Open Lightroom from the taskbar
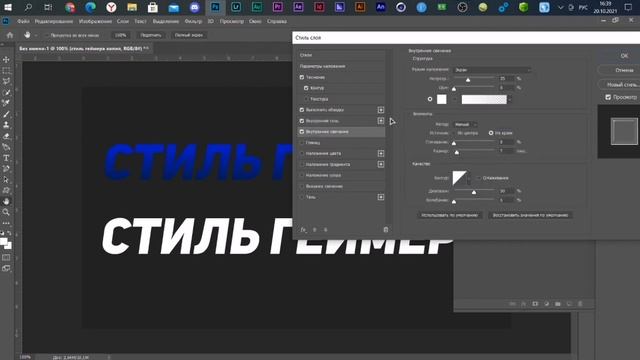Image resolution: width=640 pixels, height=360 pixels. tap(236, 7)
